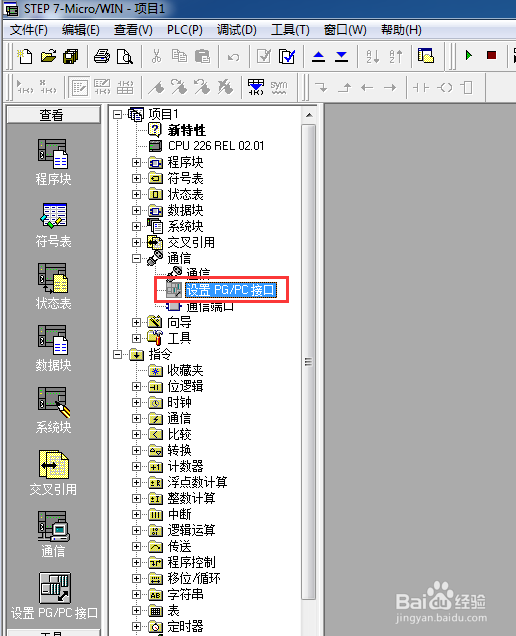Upload from PLC with up-arrow icon

[318, 56]
